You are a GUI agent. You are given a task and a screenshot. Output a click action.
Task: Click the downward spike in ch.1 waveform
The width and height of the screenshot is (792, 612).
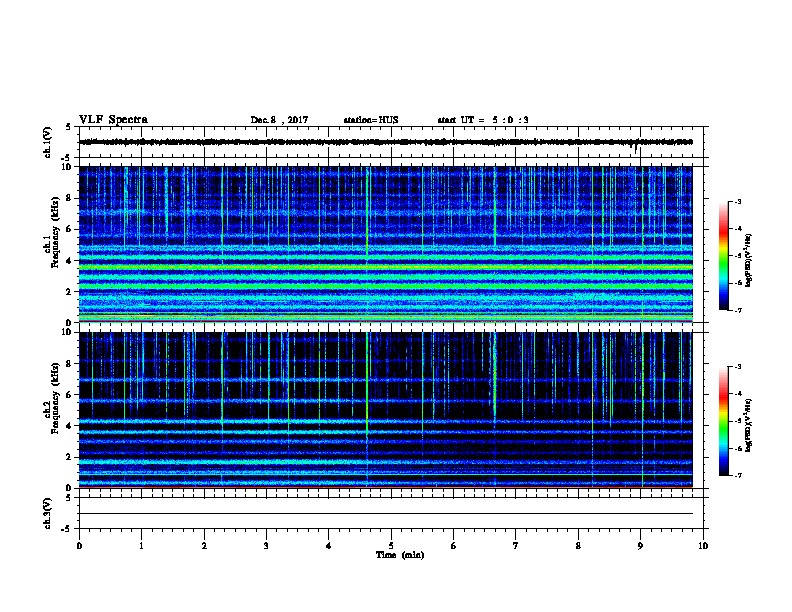[635, 148]
